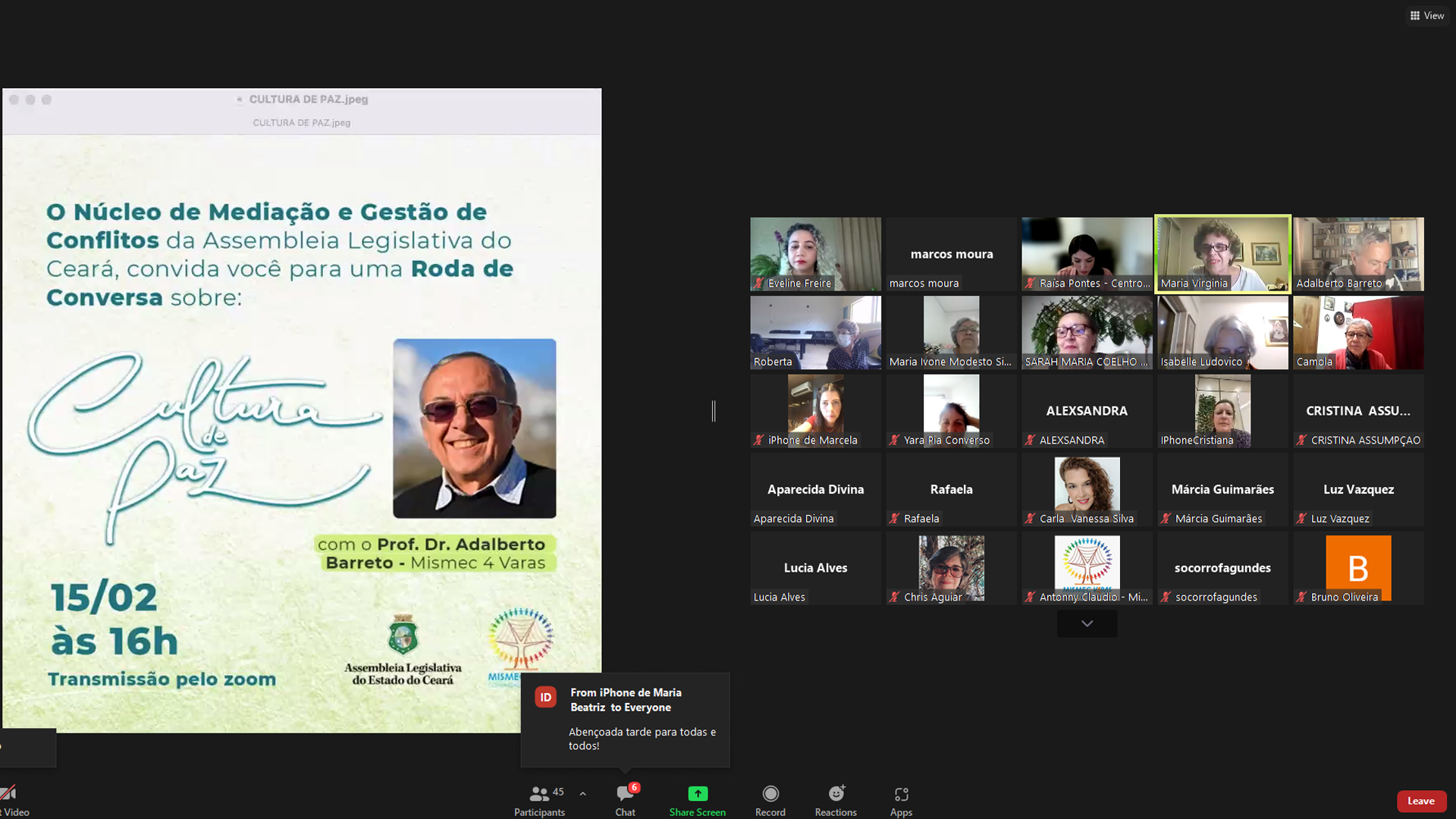Toggle the Video camera on

[9, 794]
